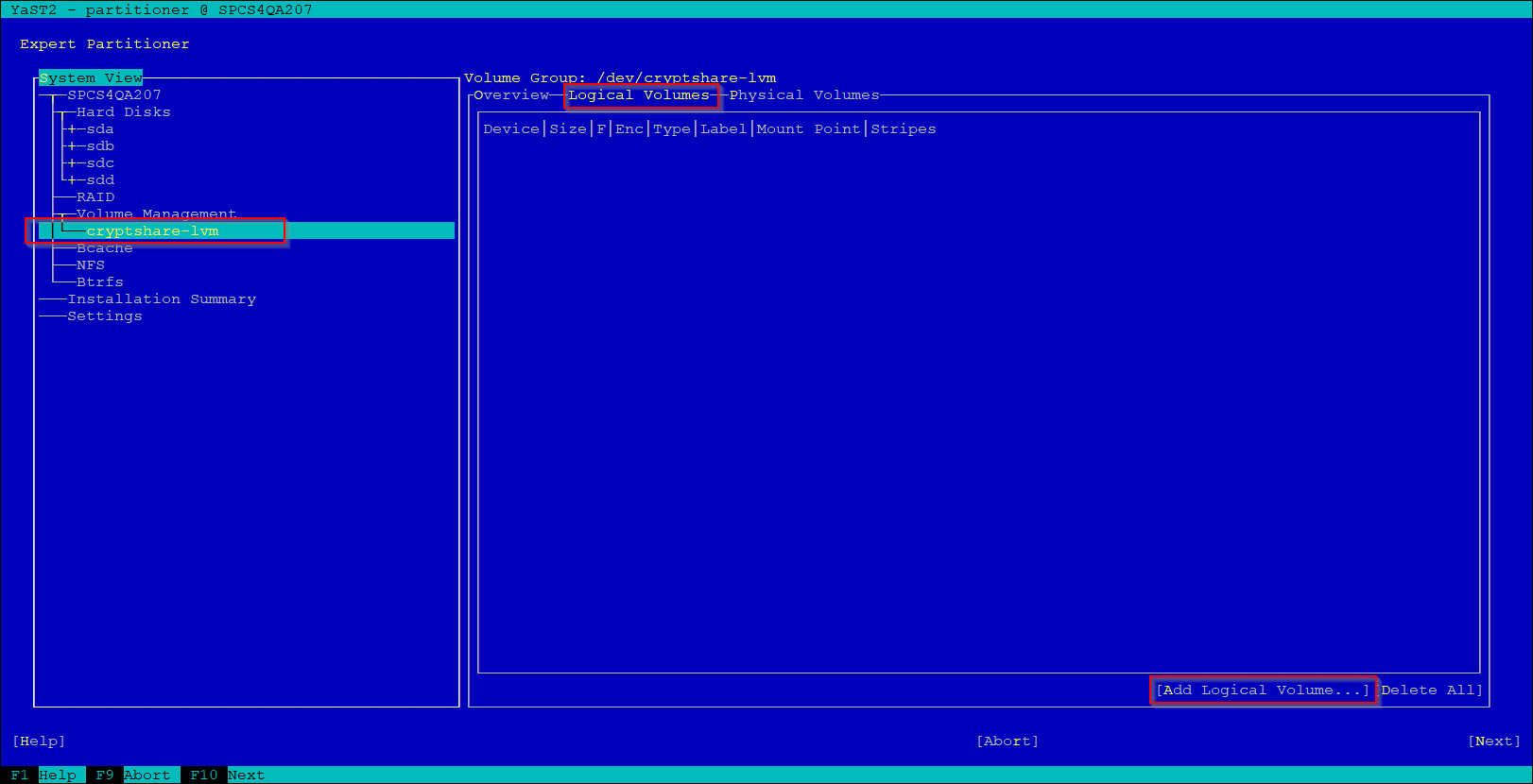The width and height of the screenshot is (1533, 784).
Task: Select Btrfs in the system tree
Action: pos(100,282)
